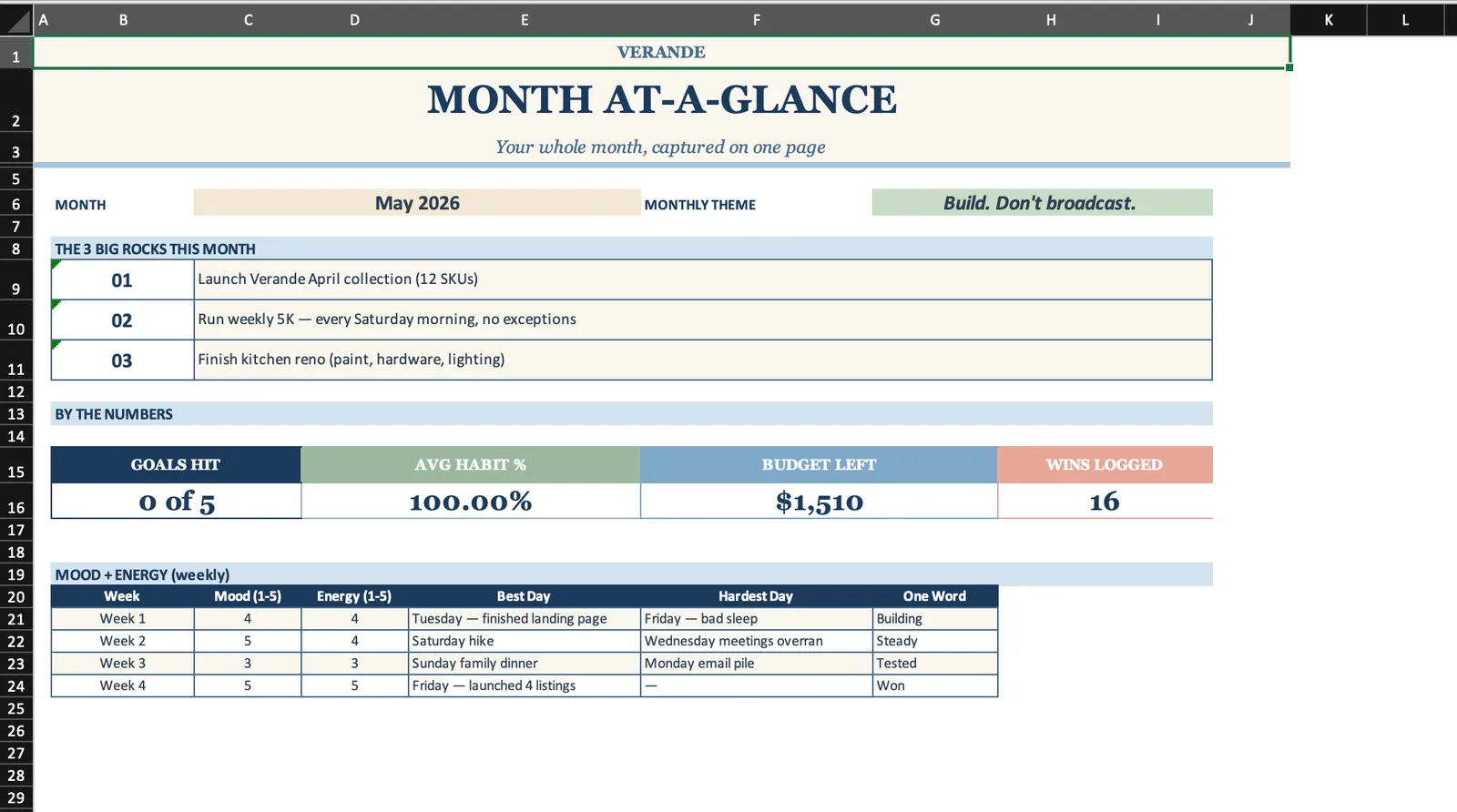Image resolution: width=1457 pixels, height=812 pixels.
Task: Click the MONTH label cell
Action: click(80, 205)
